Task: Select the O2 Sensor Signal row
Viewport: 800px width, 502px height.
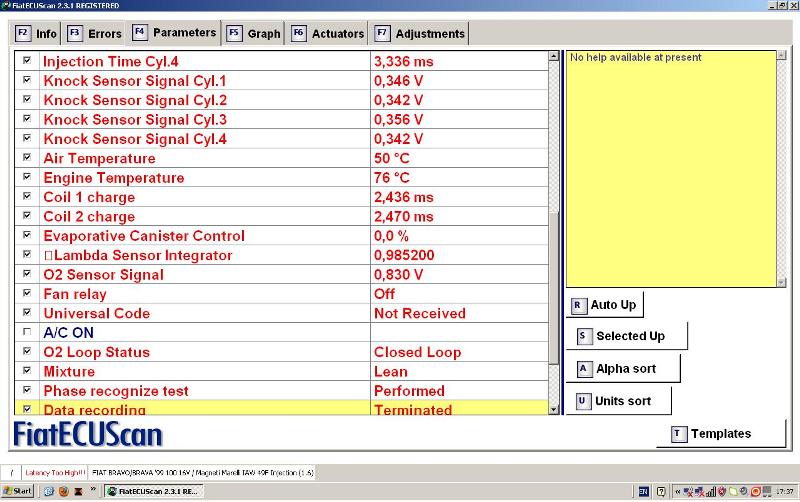Action: 200,275
